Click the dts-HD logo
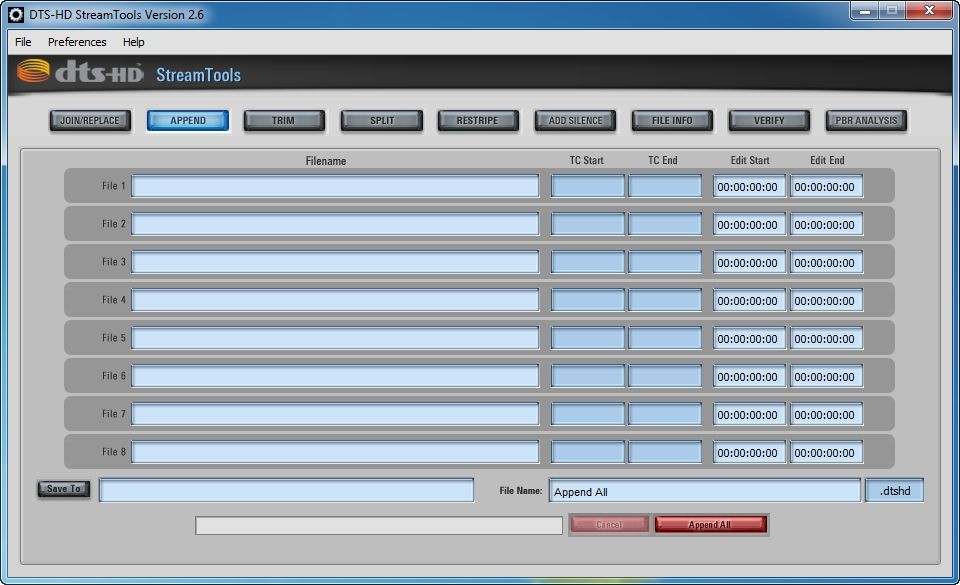 point(80,72)
